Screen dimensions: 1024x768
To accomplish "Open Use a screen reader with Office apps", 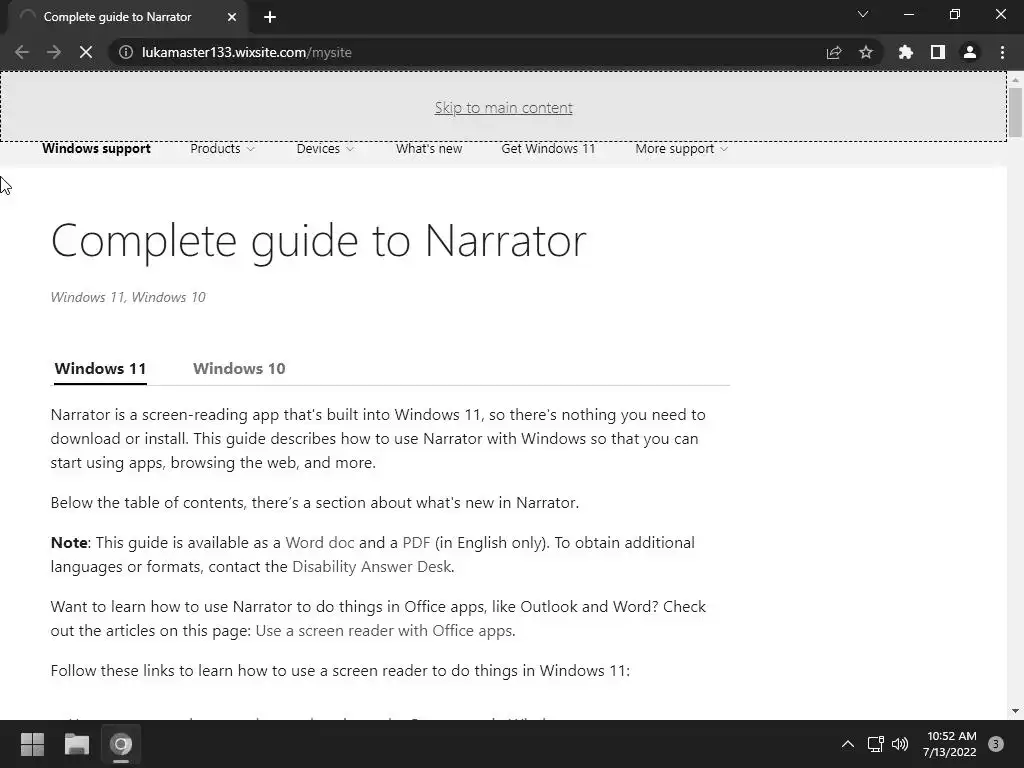I will pyautogui.click(x=383, y=630).
